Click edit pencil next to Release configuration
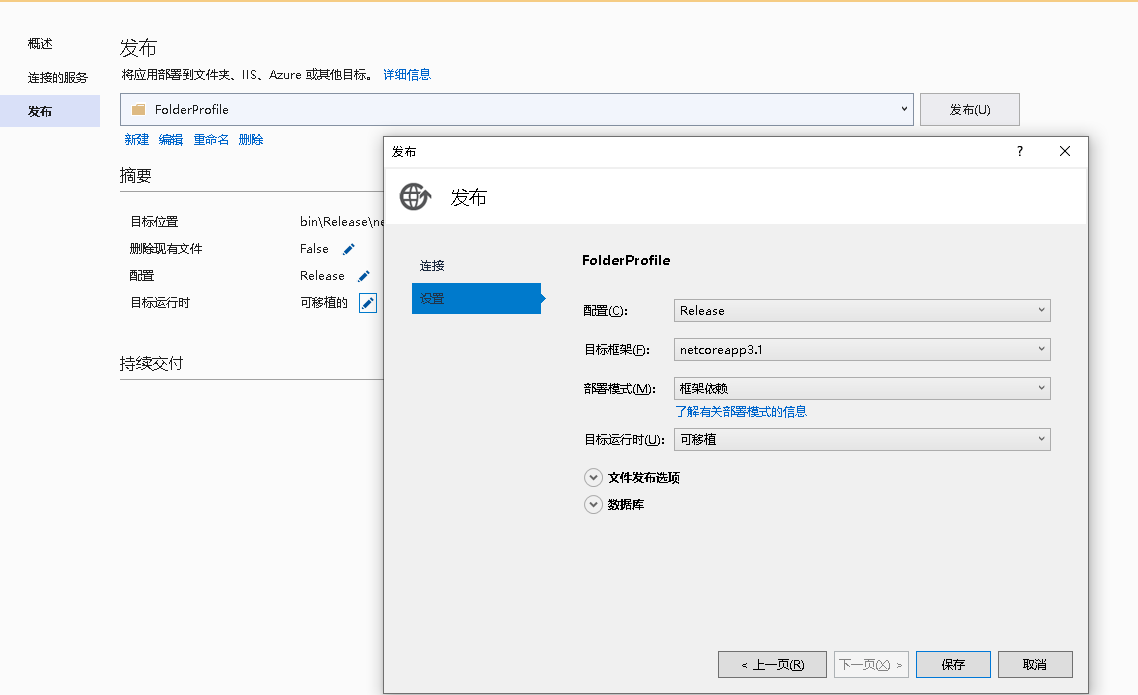 point(364,276)
